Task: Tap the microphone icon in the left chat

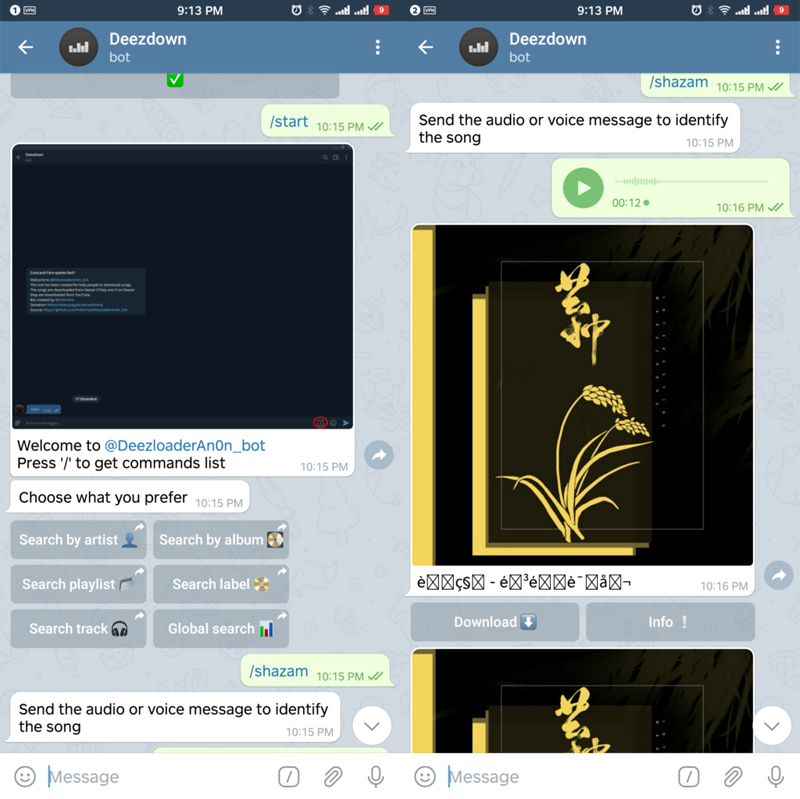Action: (x=376, y=777)
